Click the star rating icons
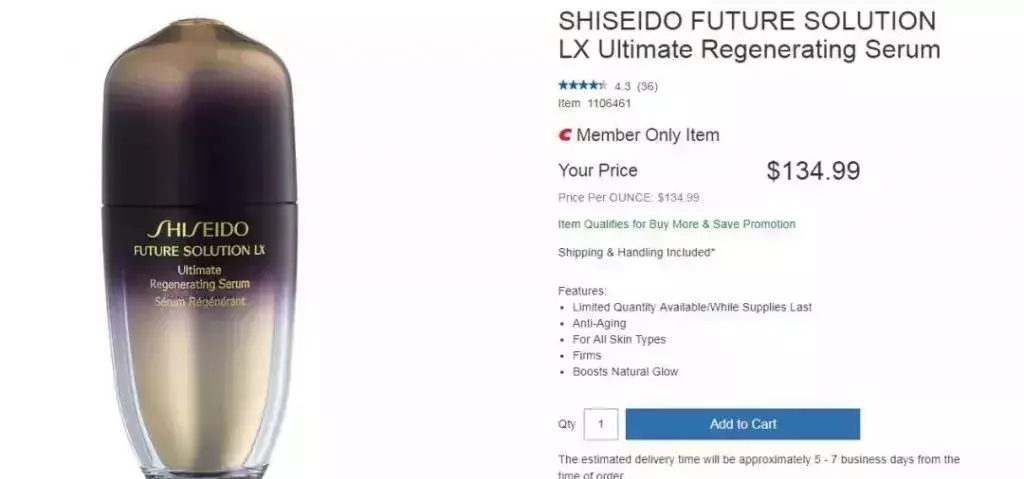Image resolution: width=1024 pixels, height=479 pixels. click(x=582, y=86)
